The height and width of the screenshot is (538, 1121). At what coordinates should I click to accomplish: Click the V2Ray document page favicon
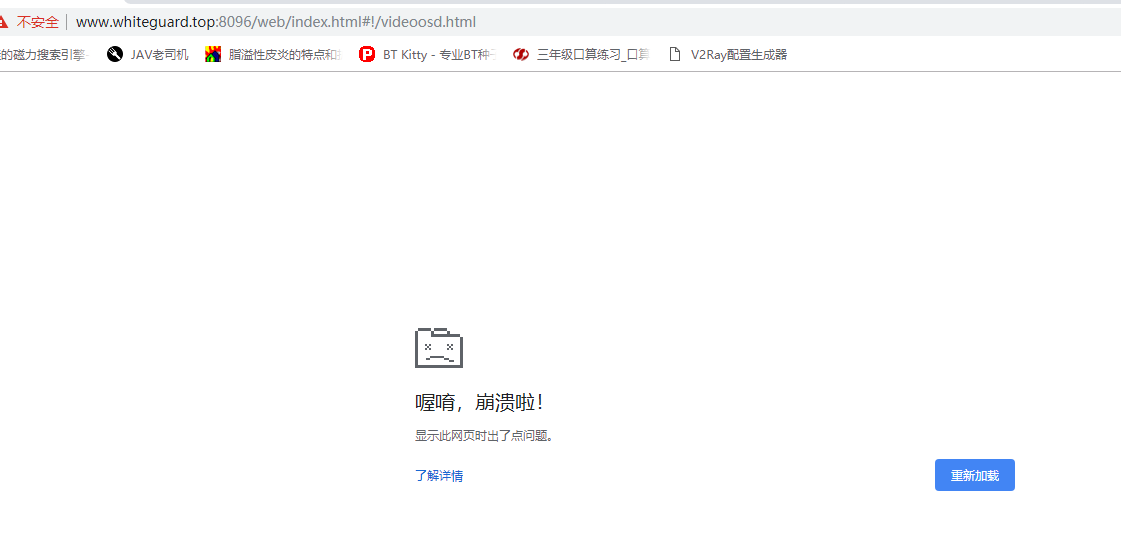coord(674,54)
